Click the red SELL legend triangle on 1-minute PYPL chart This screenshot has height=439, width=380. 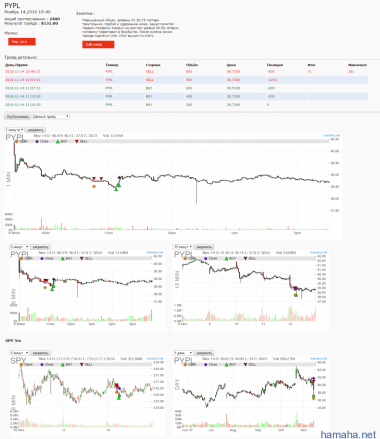coord(77,141)
